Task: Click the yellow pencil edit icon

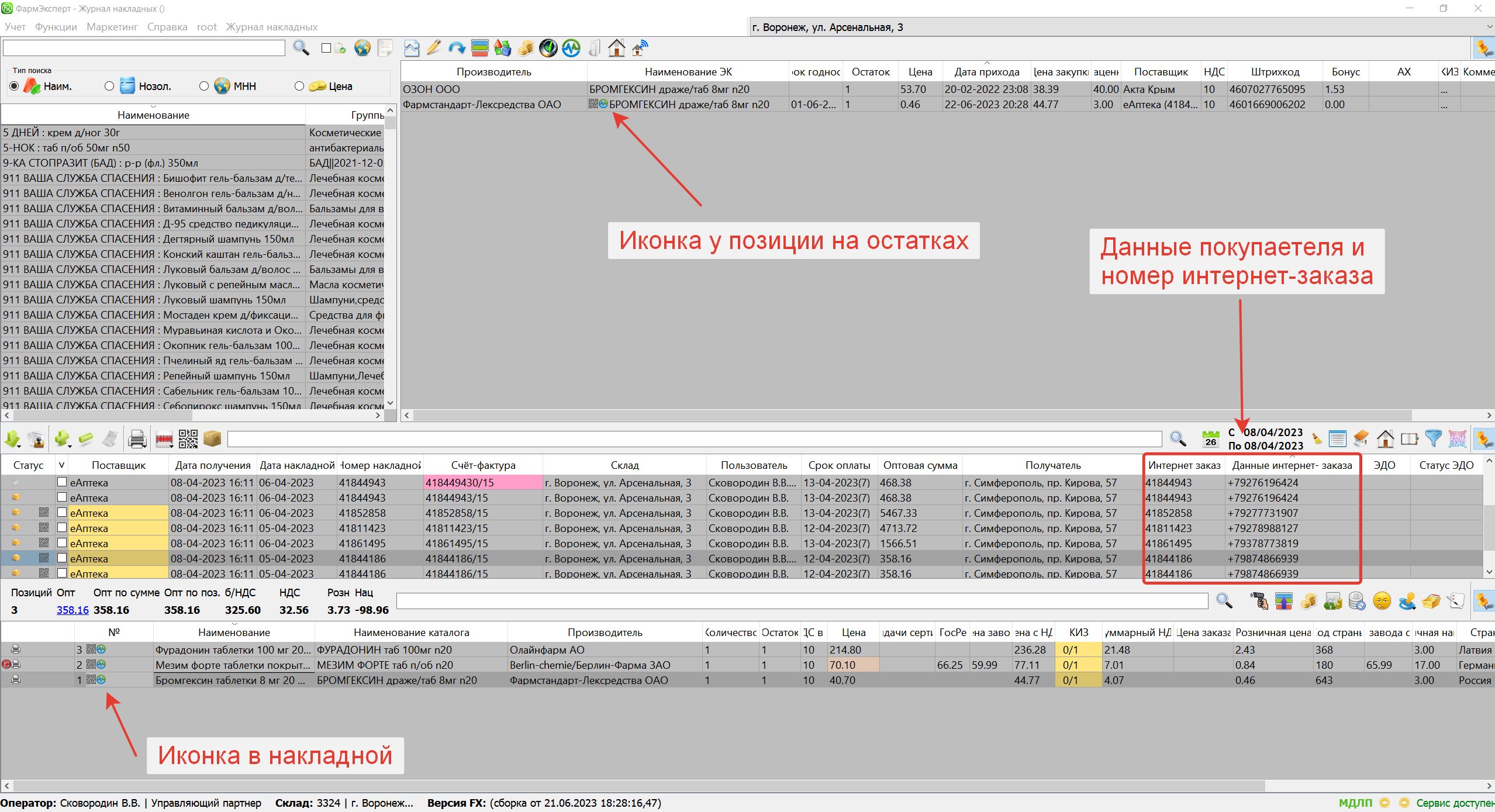Action: pyautogui.click(x=434, y=48)
